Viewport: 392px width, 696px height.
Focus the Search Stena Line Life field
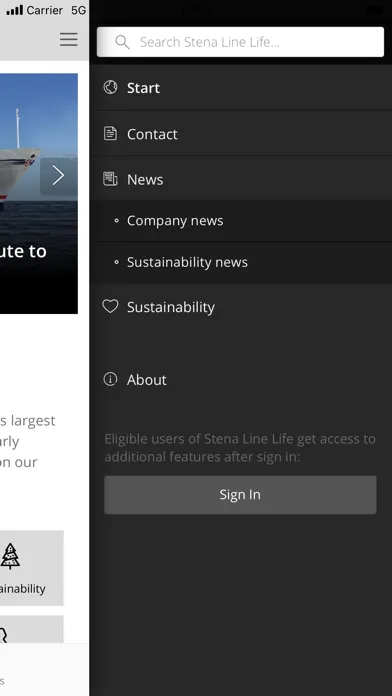click(x=240, y=42)
